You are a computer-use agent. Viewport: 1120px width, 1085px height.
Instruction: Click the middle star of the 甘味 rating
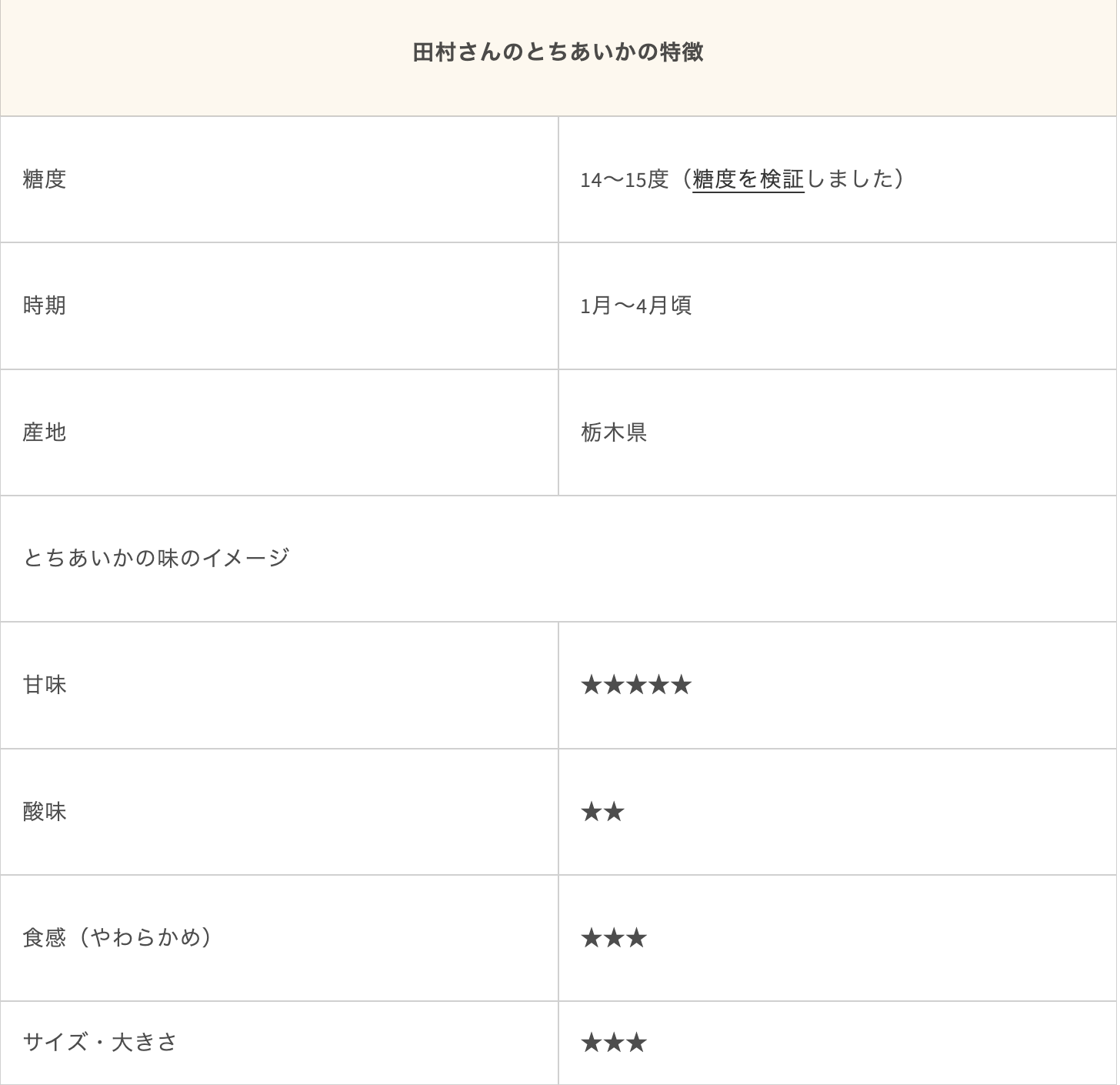pyautogui.click(x=636, y=685)
